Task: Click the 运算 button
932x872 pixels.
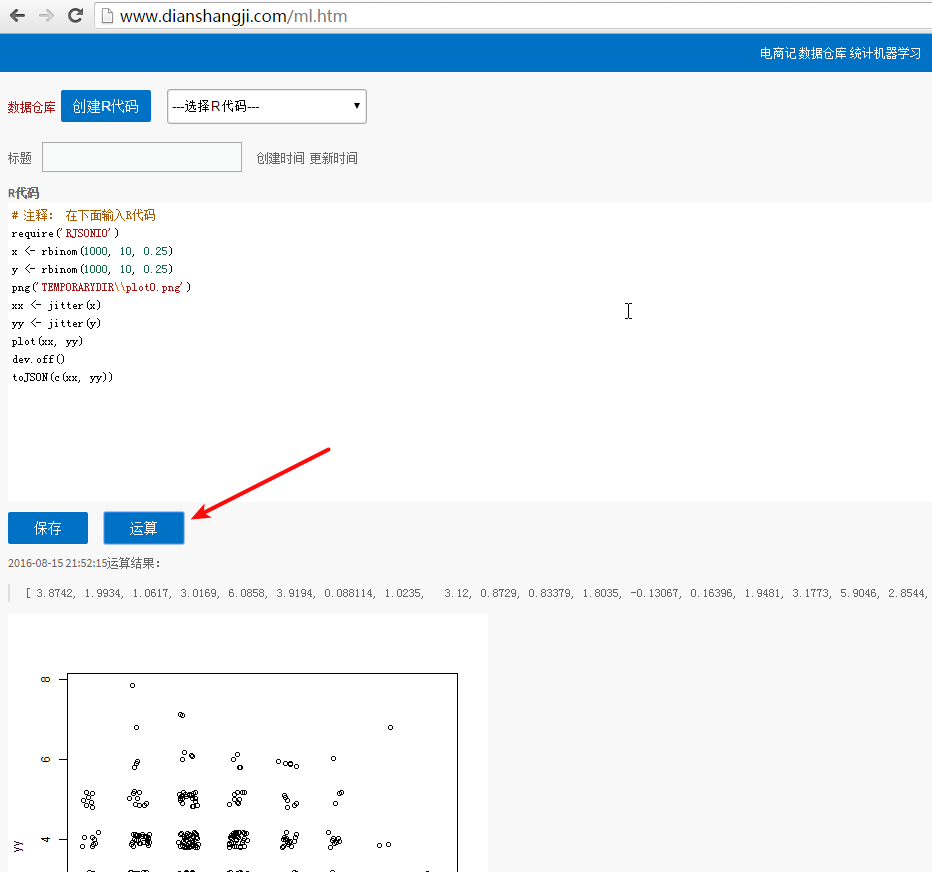Action: click(144, 528)
